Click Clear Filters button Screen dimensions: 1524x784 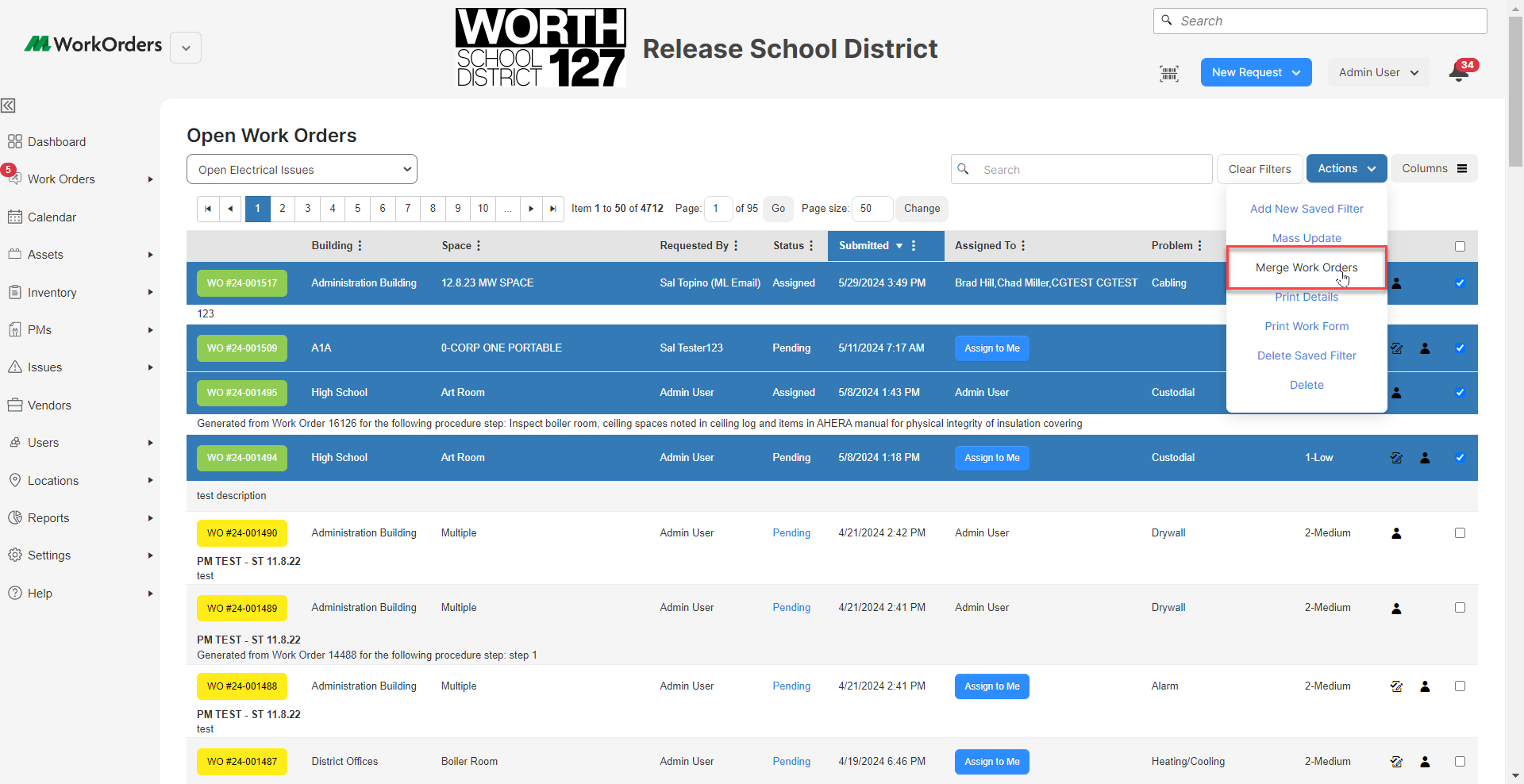(1260, 169)
